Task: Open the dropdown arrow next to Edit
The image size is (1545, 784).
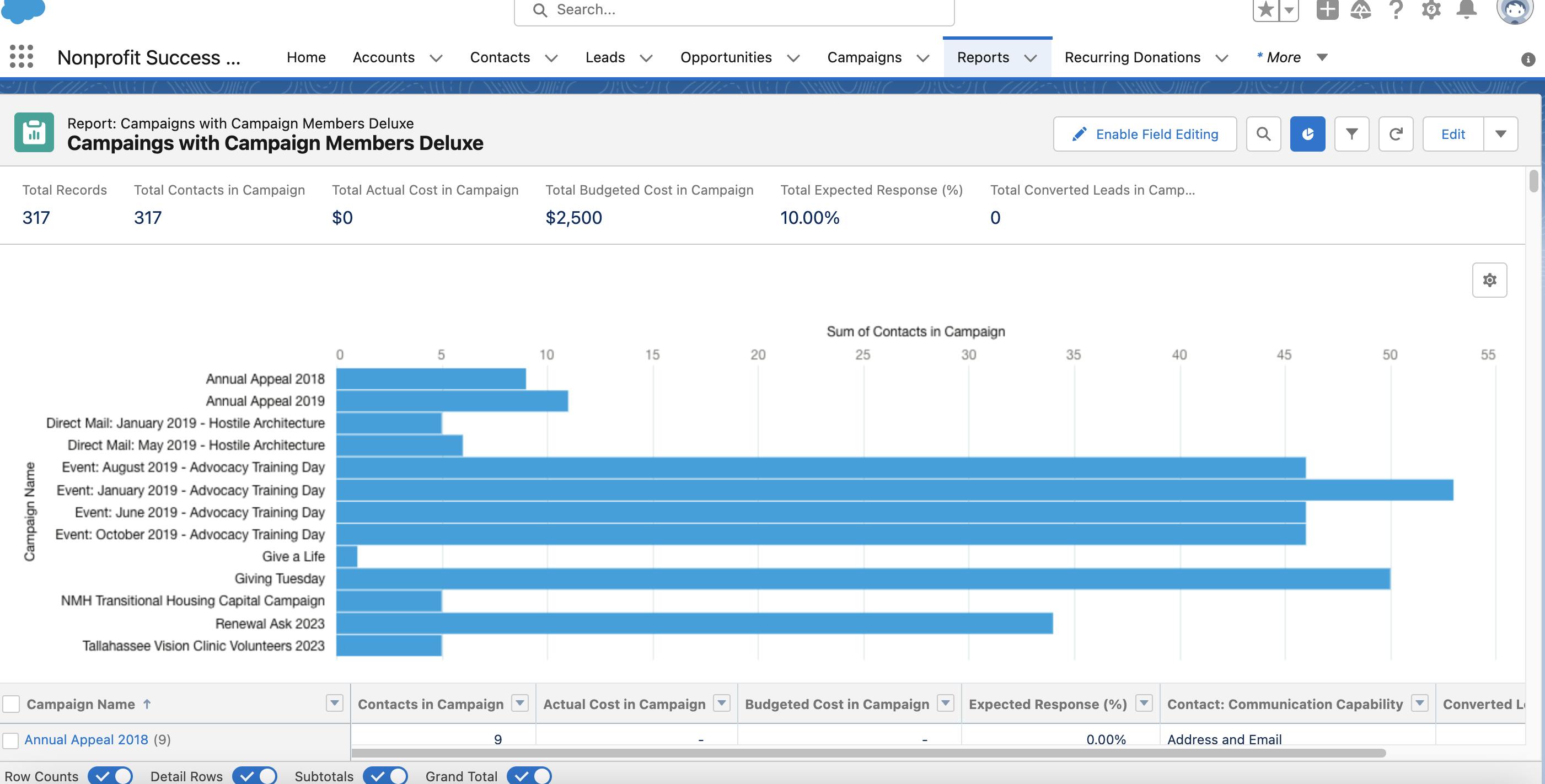Action: pos(1501,134)
